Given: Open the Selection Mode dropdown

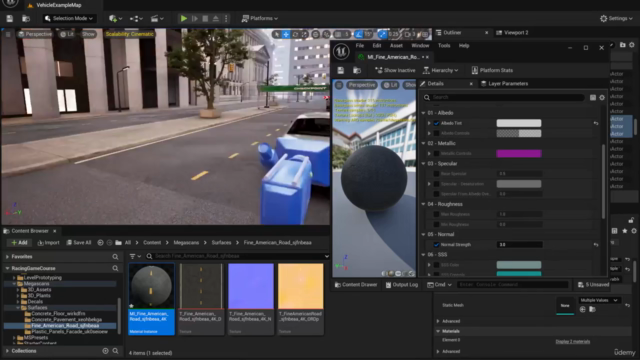Looking at the screenshot, I should click(69, 18).
